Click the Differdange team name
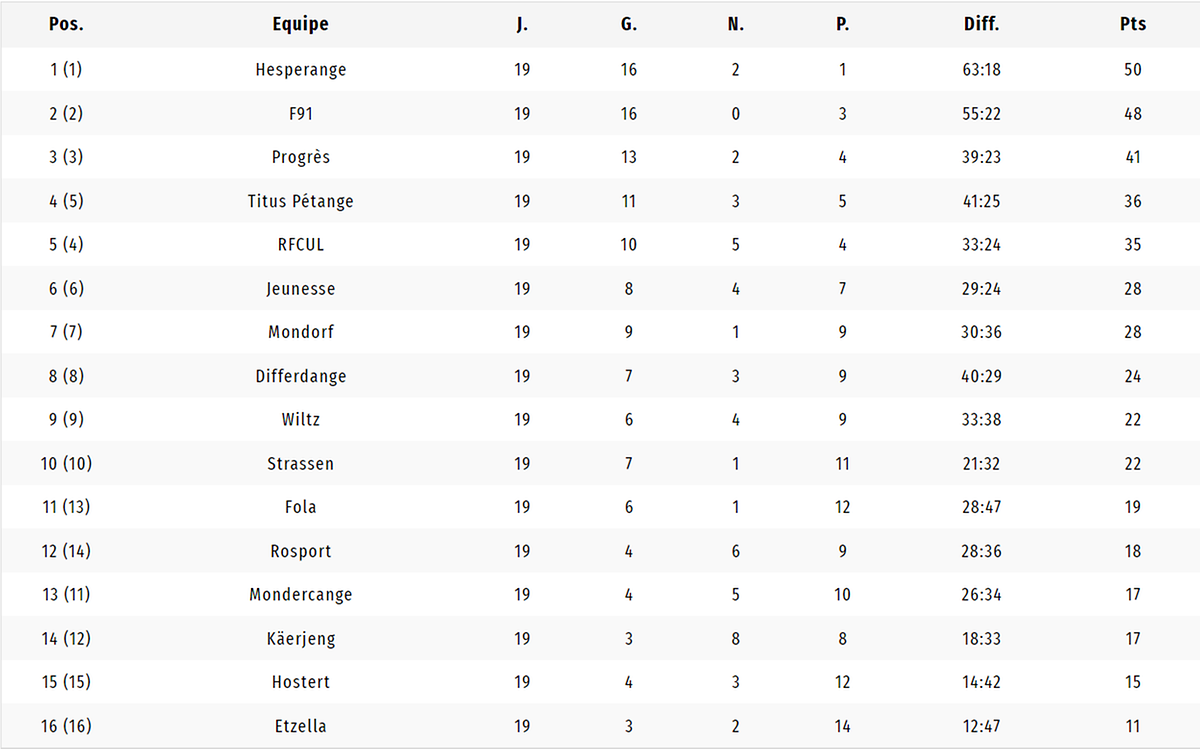 click(300, 376)
